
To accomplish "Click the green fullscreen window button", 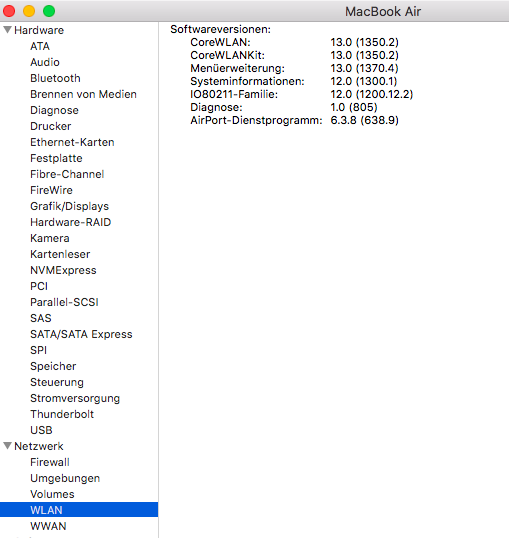I will point(49,11).
